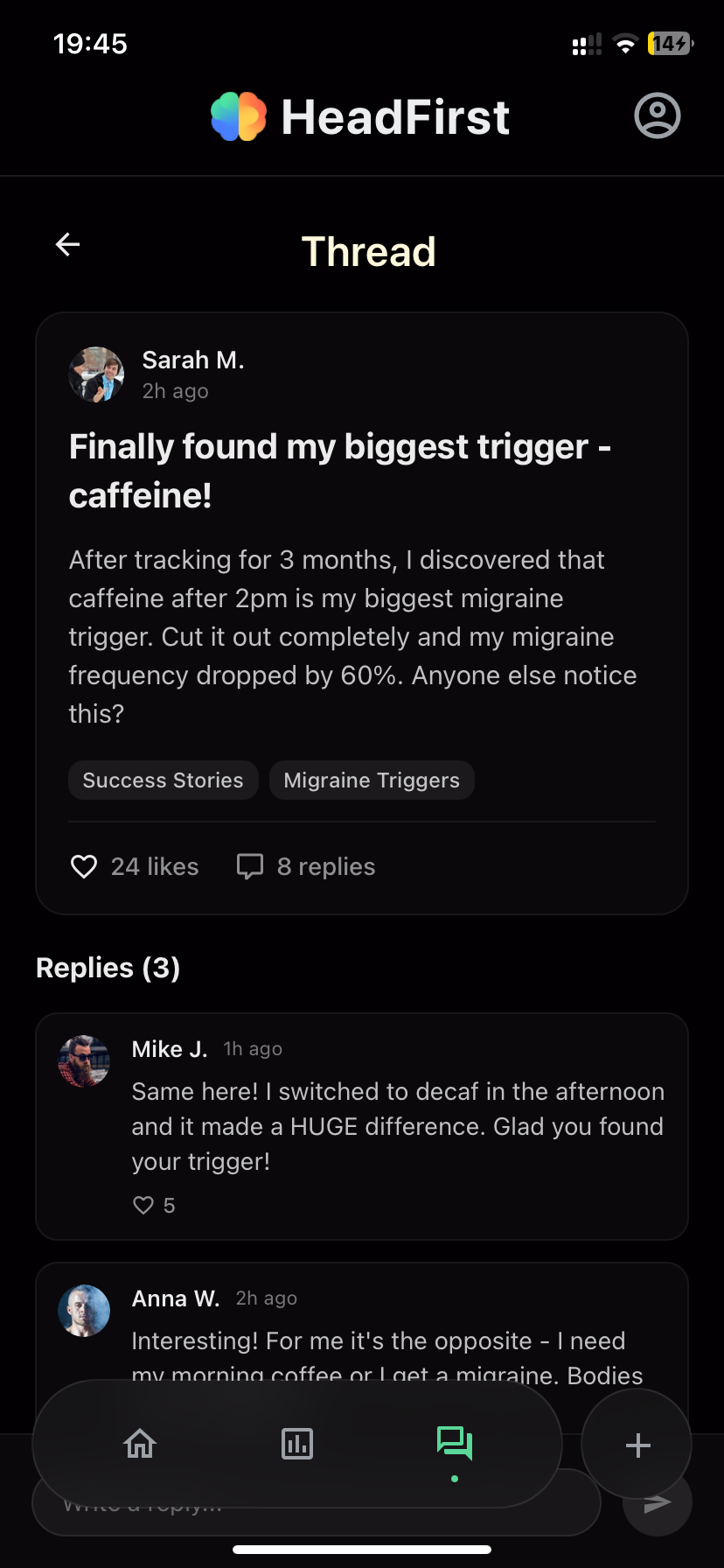The image size is (724, 1568).
Task: Tap the Mike J. username
Action: point(170,1048)
